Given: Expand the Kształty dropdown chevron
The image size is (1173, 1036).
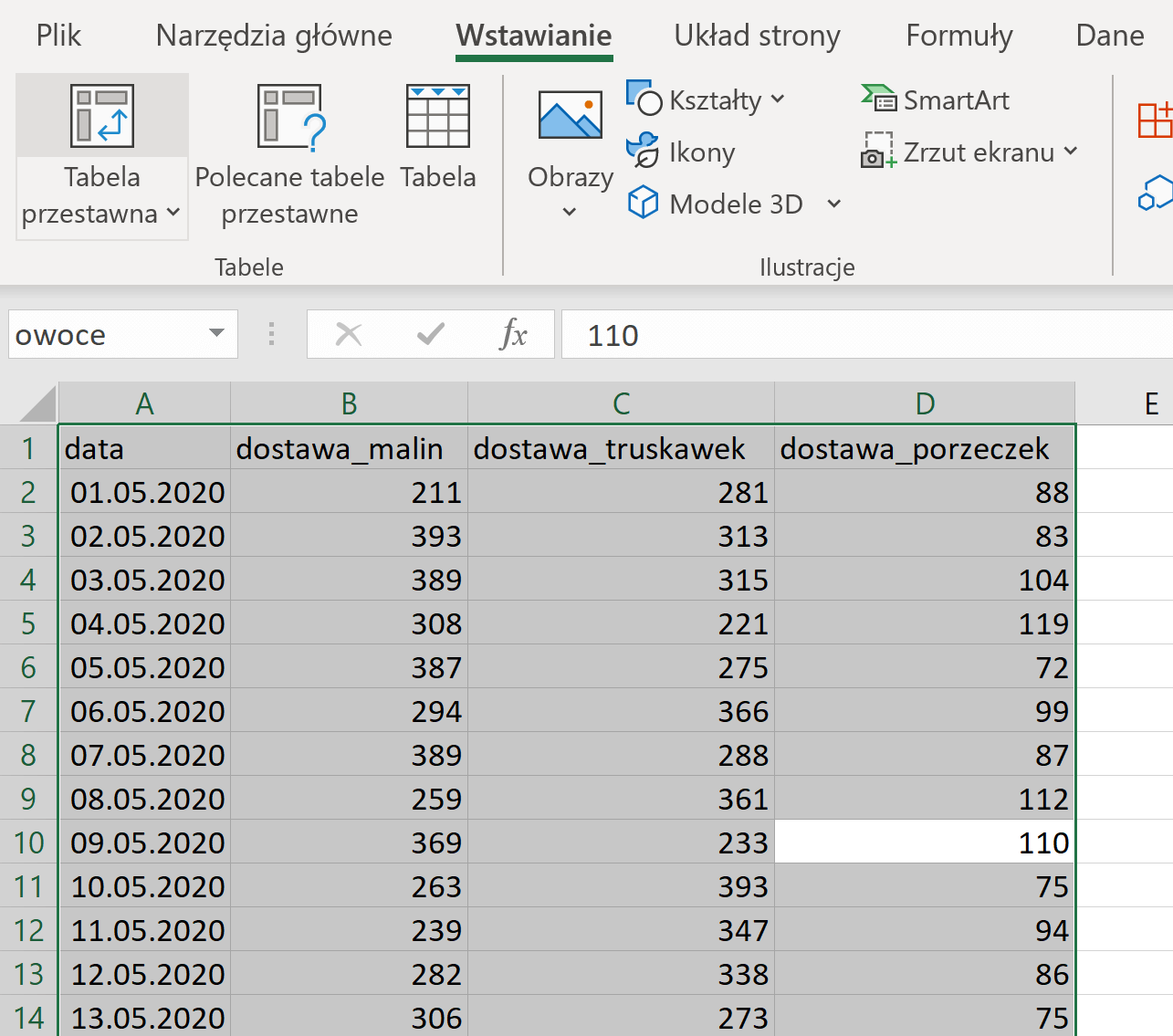Looking at the screenshot, I should (778, 99).
